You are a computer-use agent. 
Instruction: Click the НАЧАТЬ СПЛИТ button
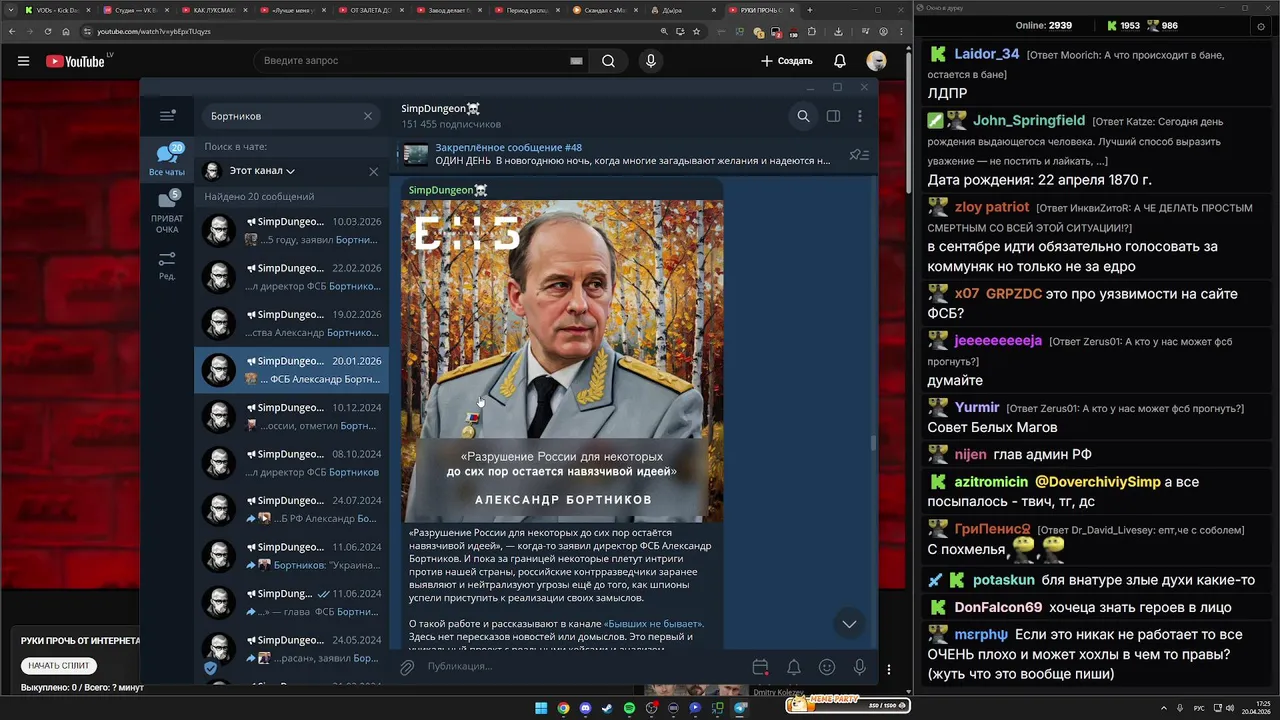59,665
